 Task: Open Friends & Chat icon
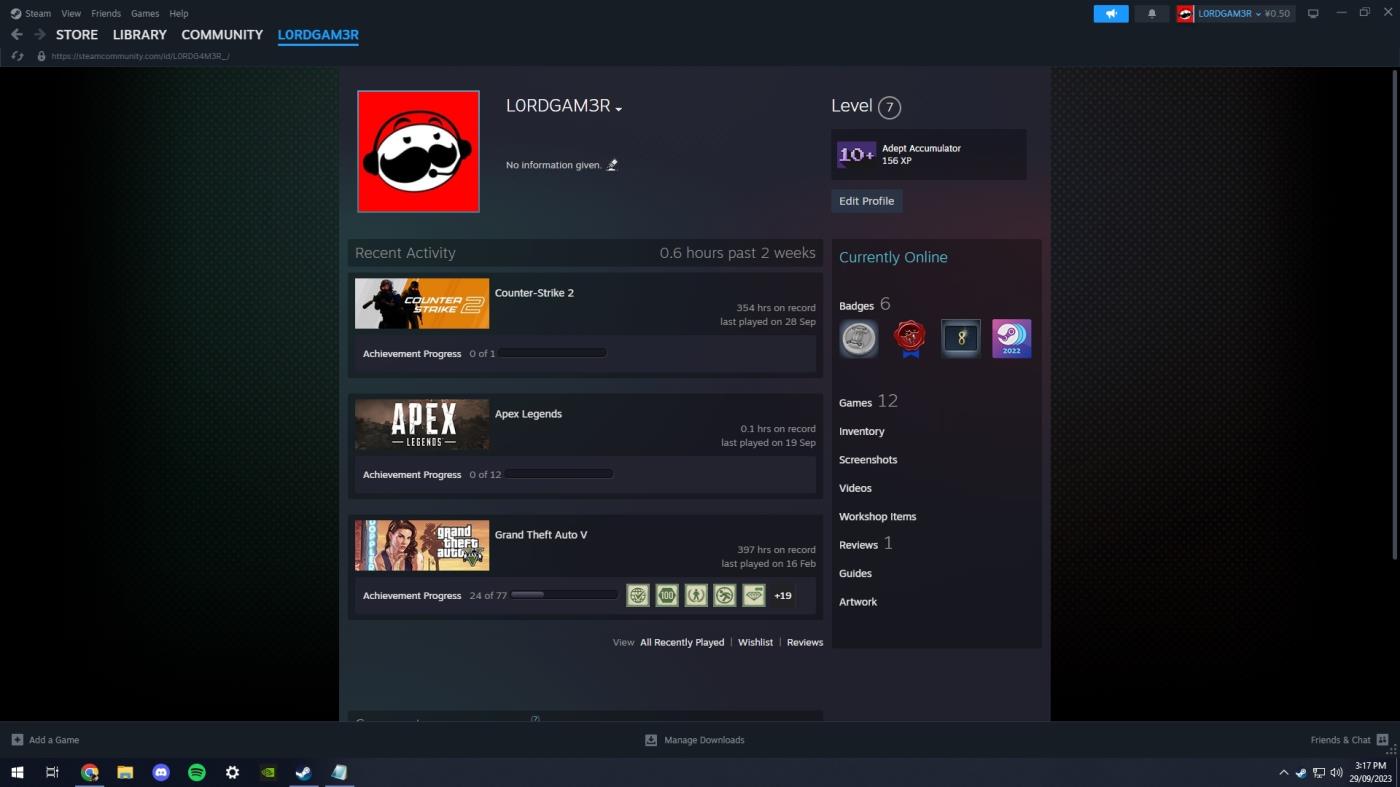pos(1383,740)
